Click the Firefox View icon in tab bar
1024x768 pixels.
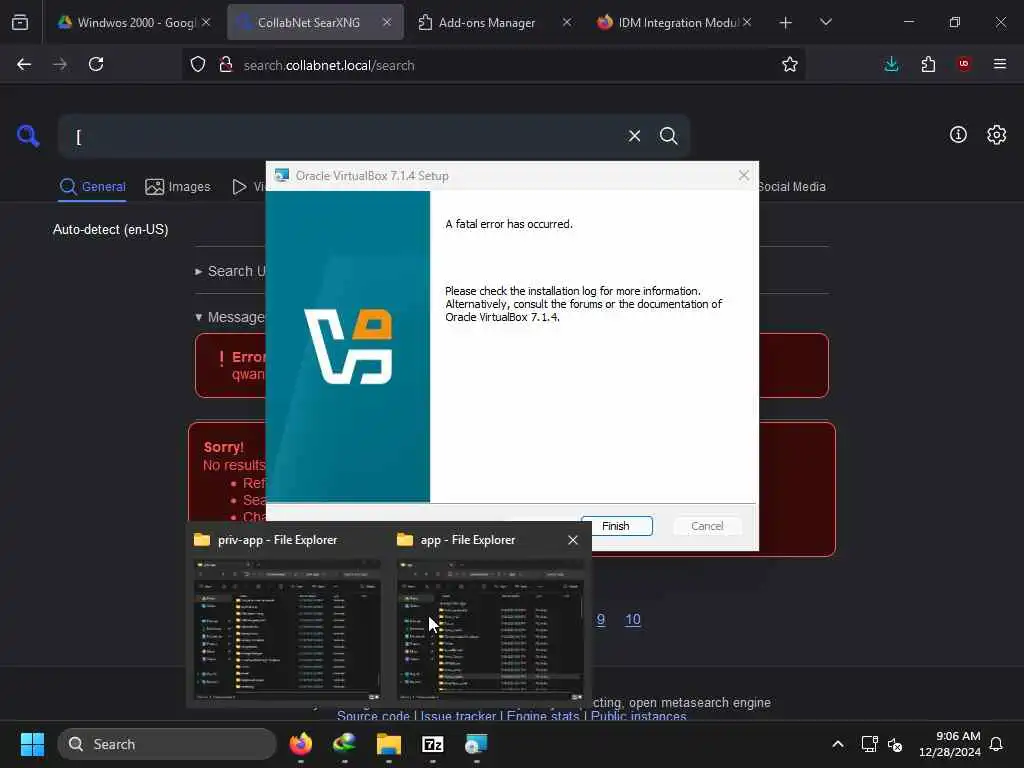[20, 22]
